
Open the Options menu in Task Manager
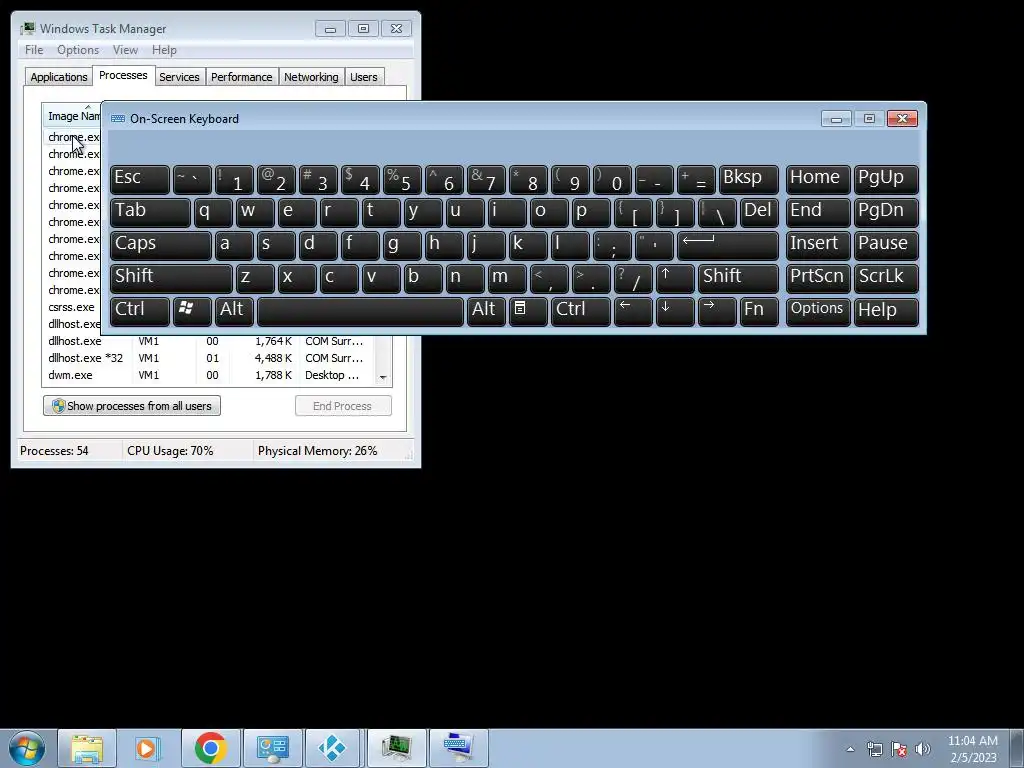[x=78, y=50]
